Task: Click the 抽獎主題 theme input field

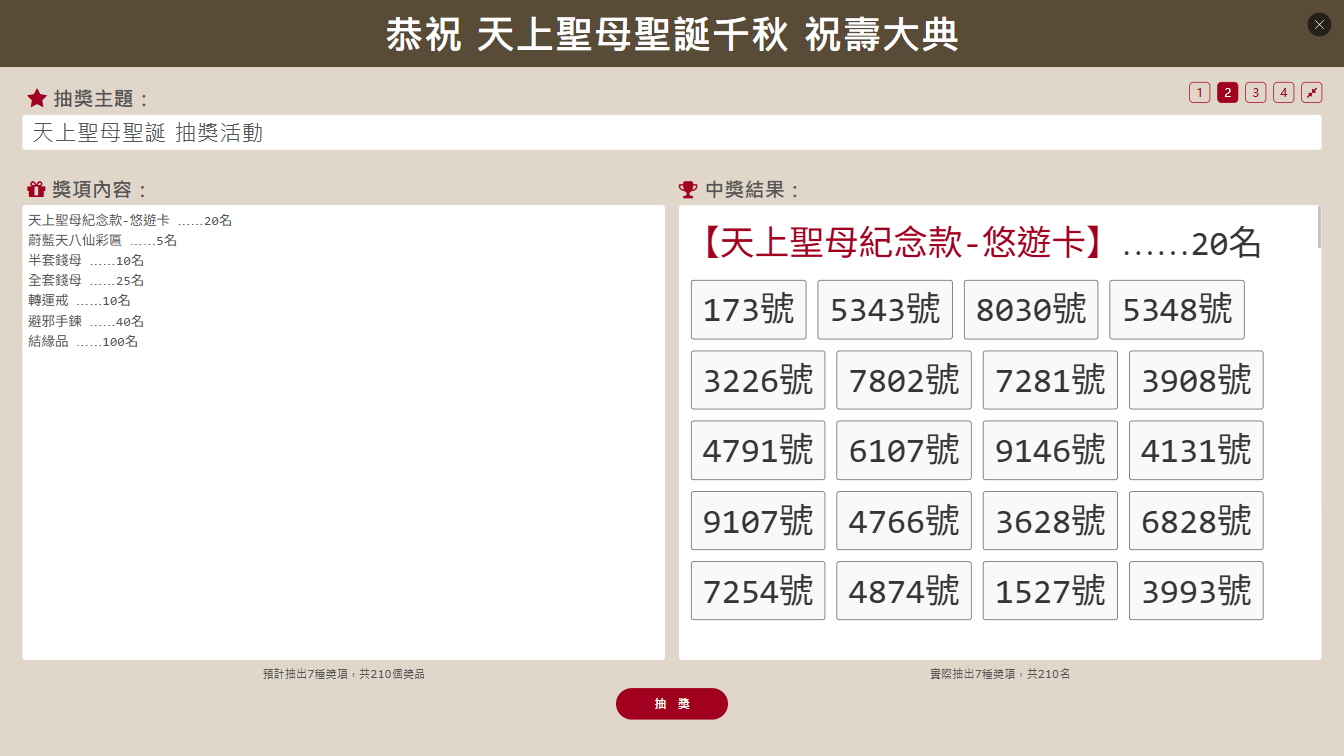Action: (x=672, y=132)
